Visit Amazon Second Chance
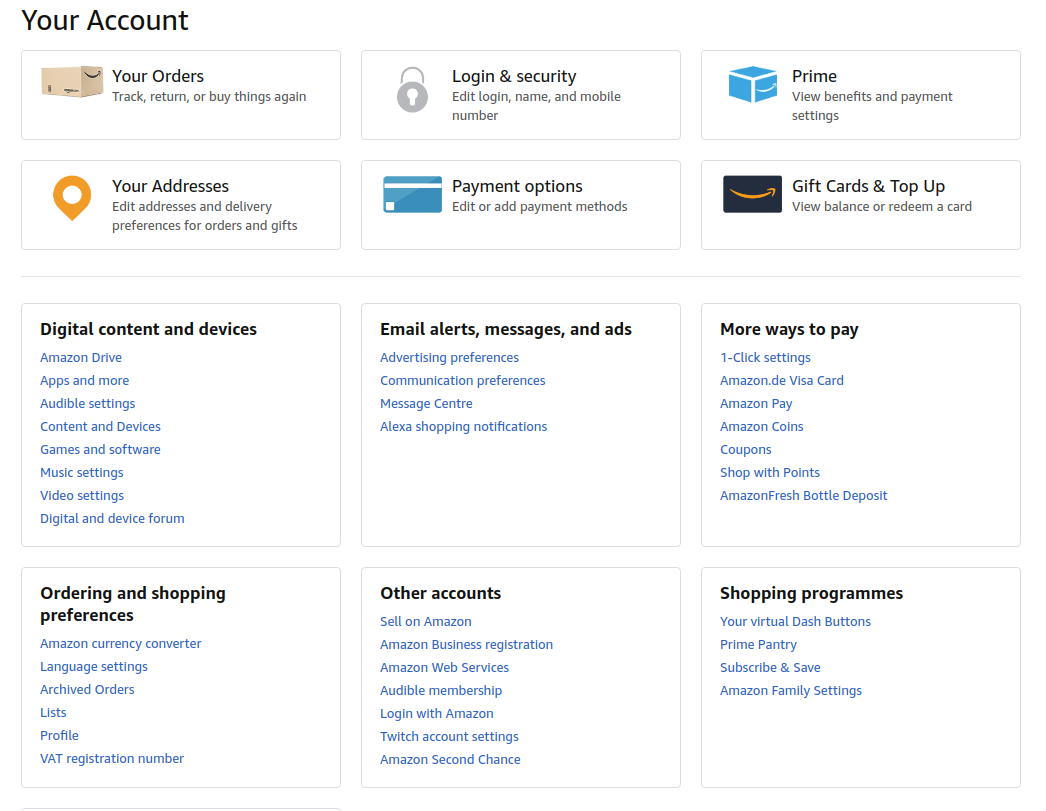Image resolution: width=1046 pixels, height=811 pixels. (x=450, y=760)
